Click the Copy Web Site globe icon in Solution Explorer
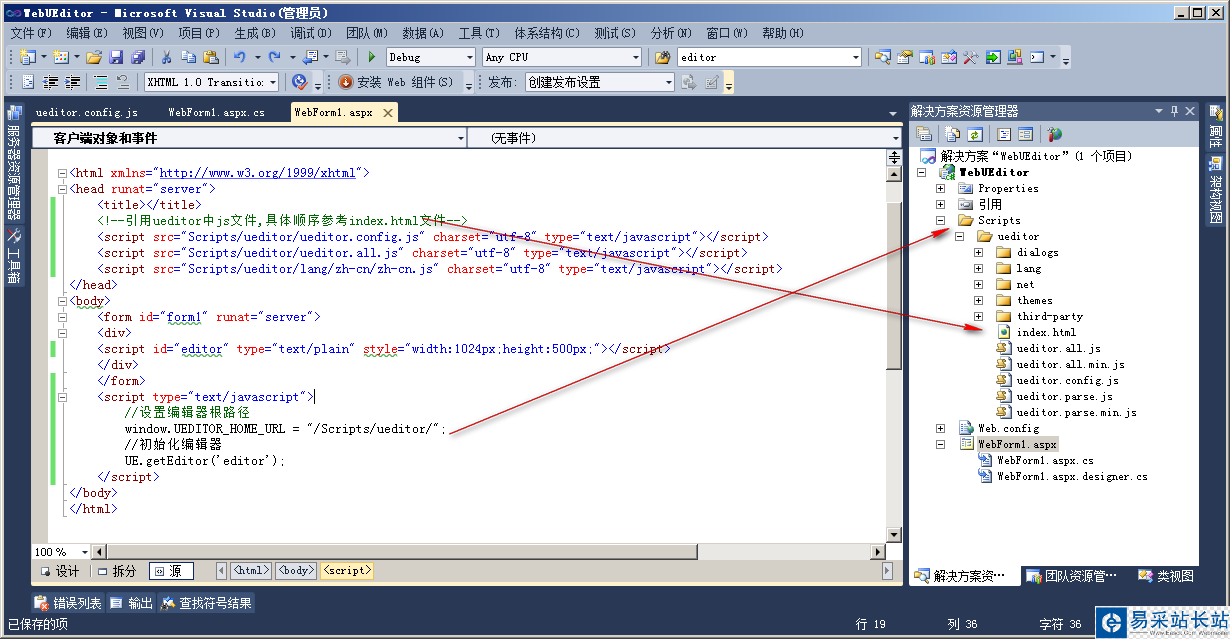The width and height of the screenshot is (1230, 639). [x=1054, y=133]
